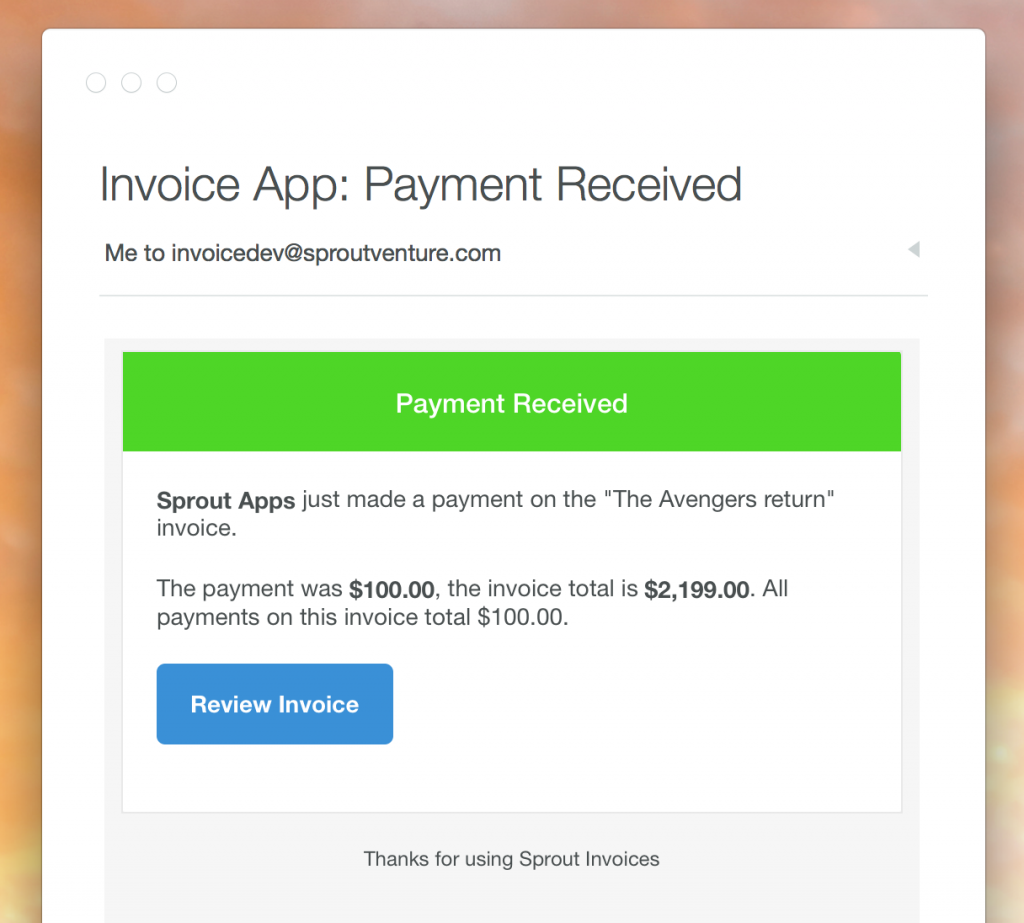This screenshot has height=923, width=1024.
Task: Expand recipient details with the gray triangle
Action: [x=913, y=250]
